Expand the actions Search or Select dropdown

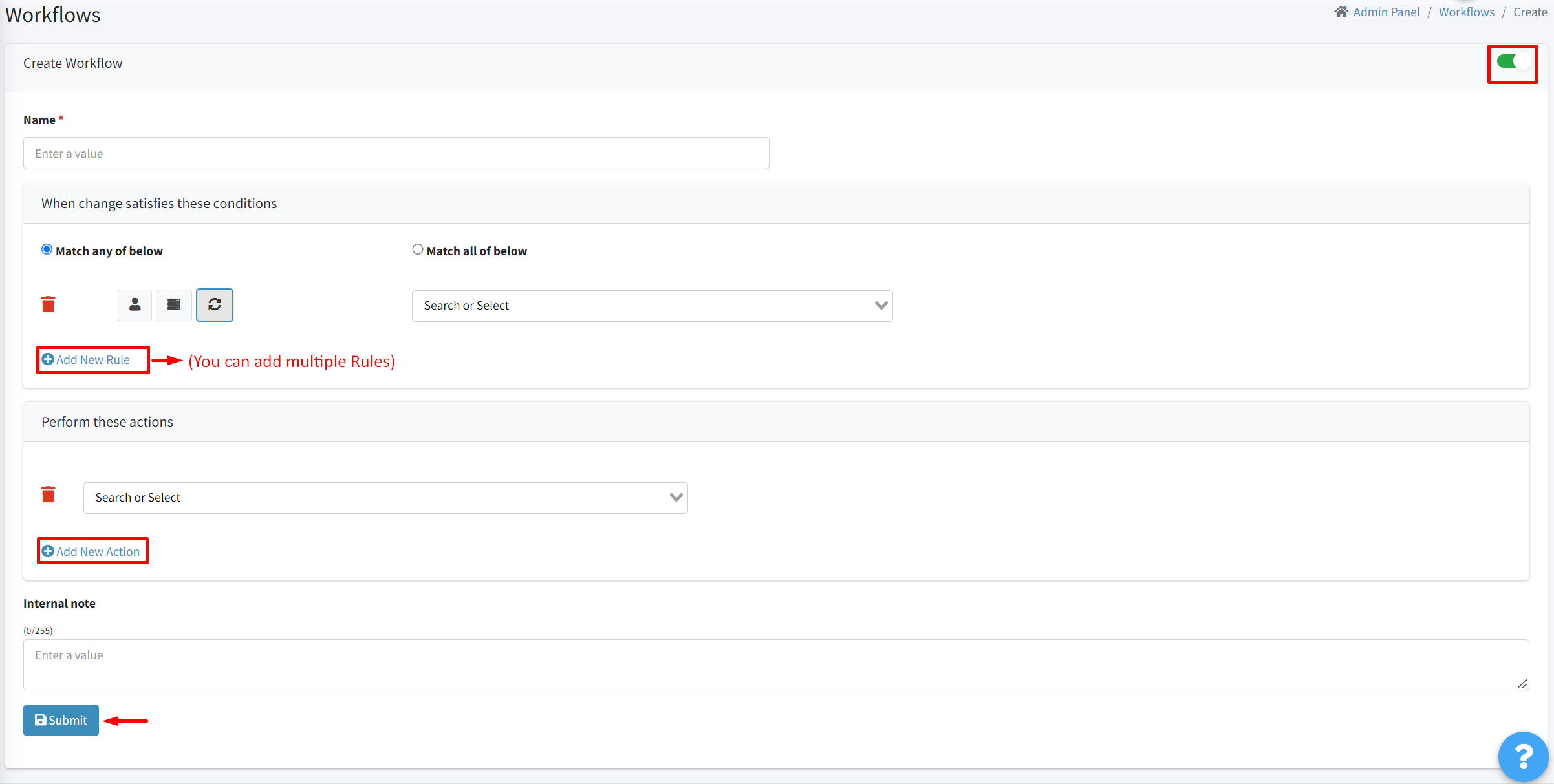click(x=385, y=497)
